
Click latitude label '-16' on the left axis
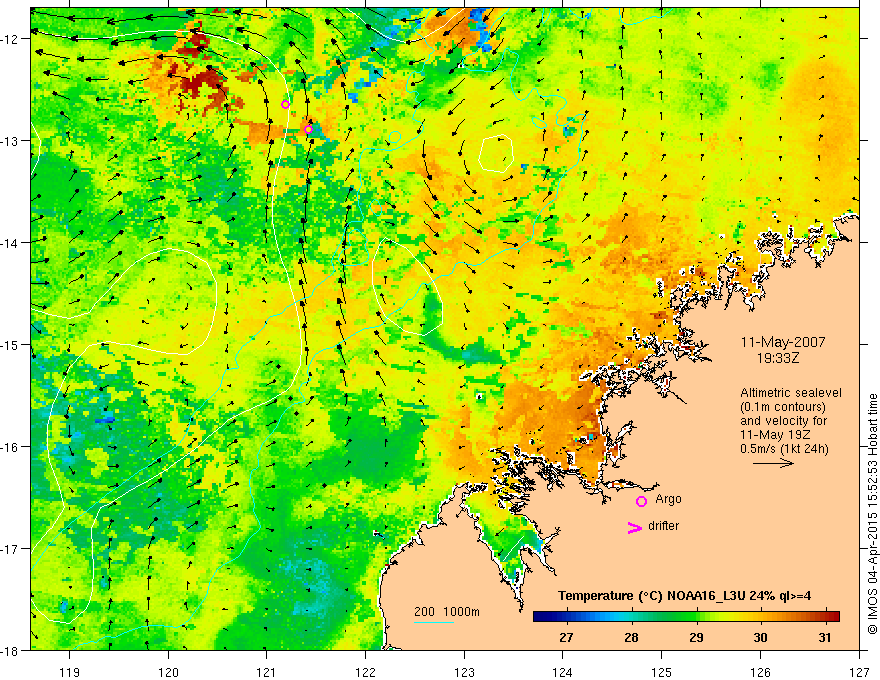pyautogui.click(x=10, y=447)
